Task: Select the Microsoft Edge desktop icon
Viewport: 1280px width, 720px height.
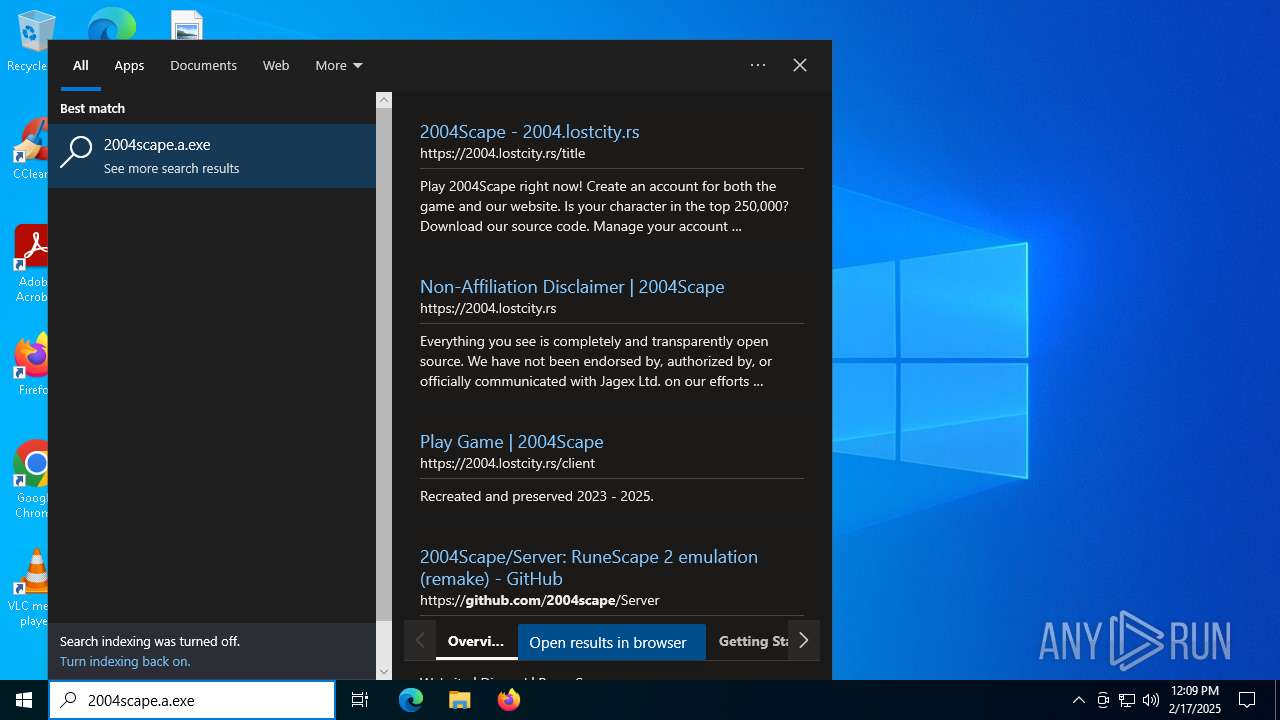Action: point(111,24)
